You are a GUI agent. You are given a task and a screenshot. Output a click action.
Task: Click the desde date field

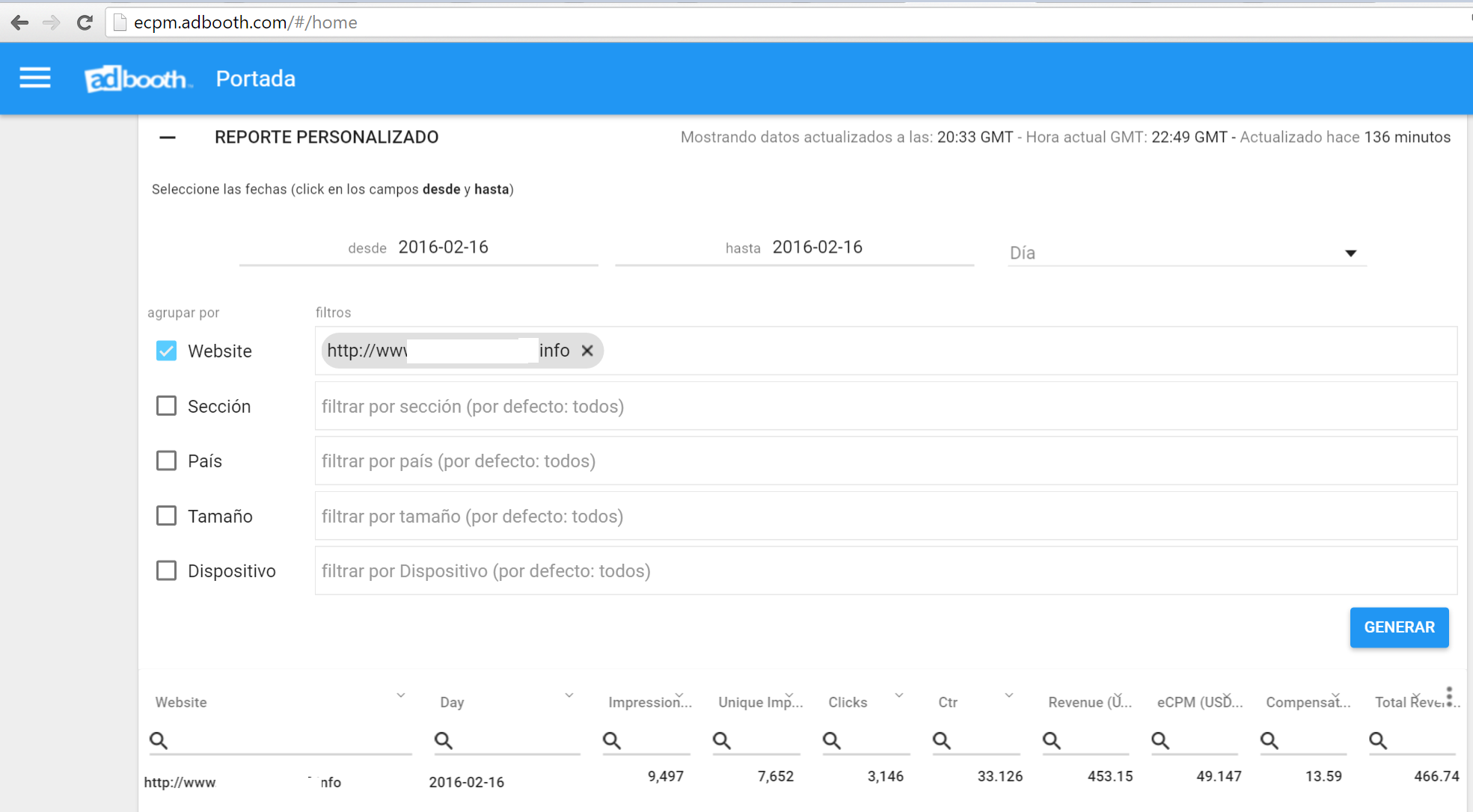[x=419, y=247]
